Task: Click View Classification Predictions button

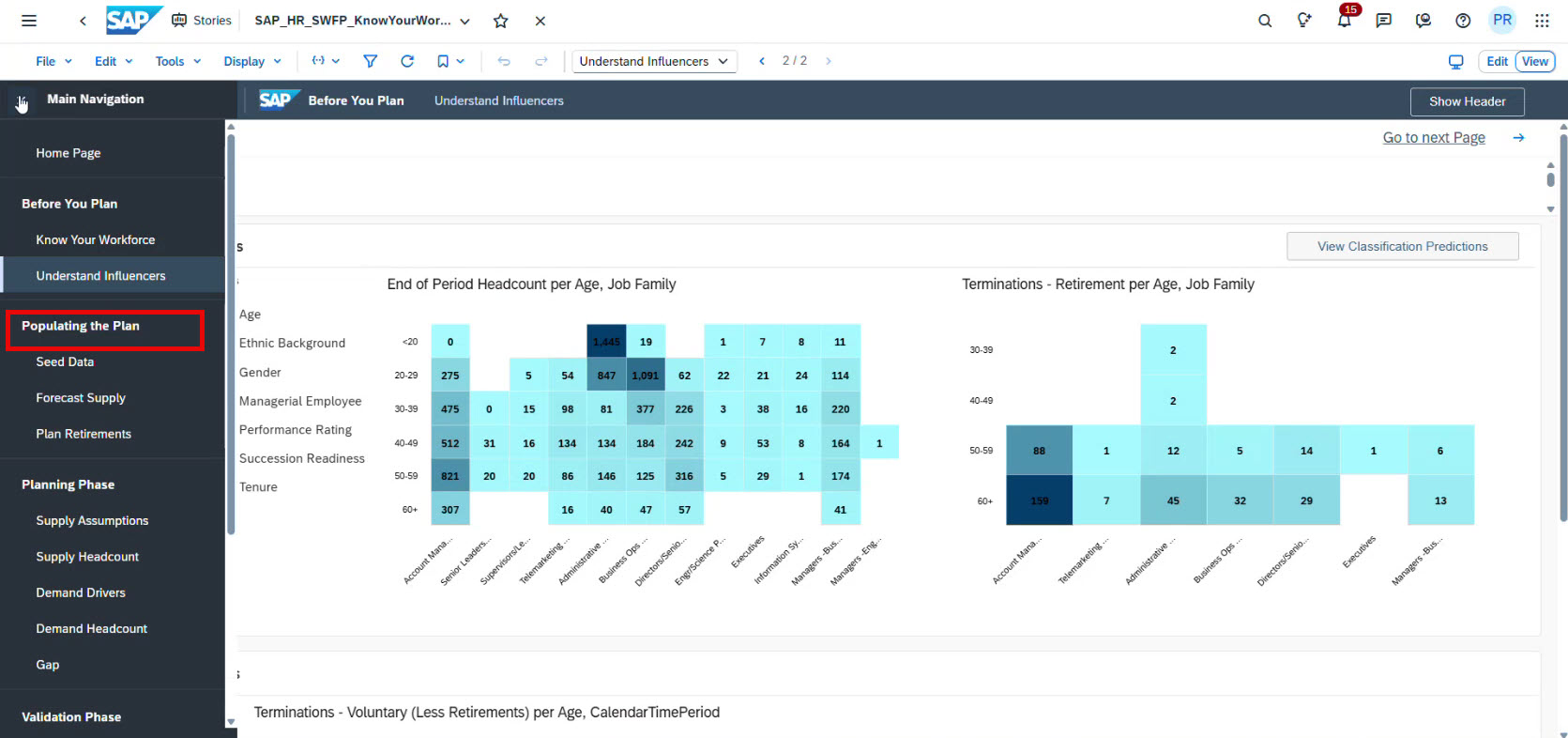Action: tap(1402, 246)
